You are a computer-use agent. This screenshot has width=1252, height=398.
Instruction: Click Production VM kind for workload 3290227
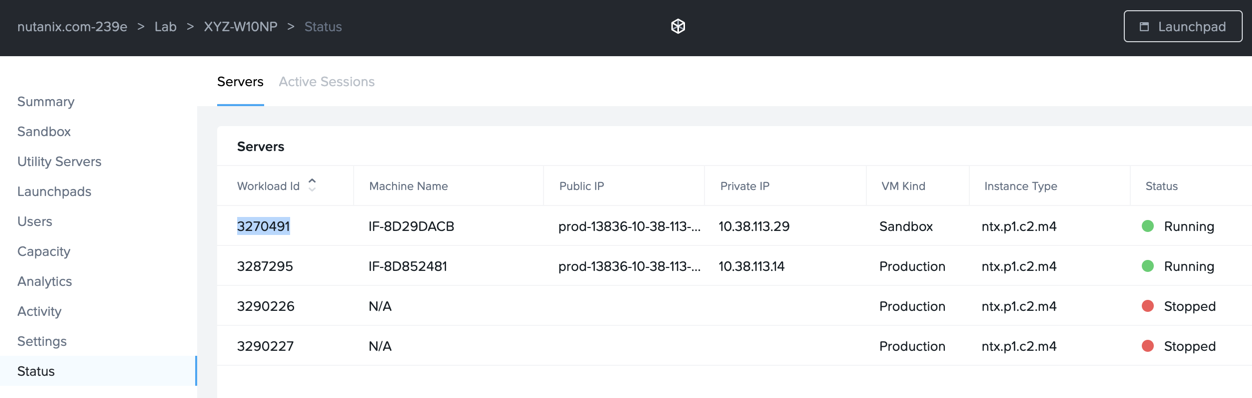912,346
